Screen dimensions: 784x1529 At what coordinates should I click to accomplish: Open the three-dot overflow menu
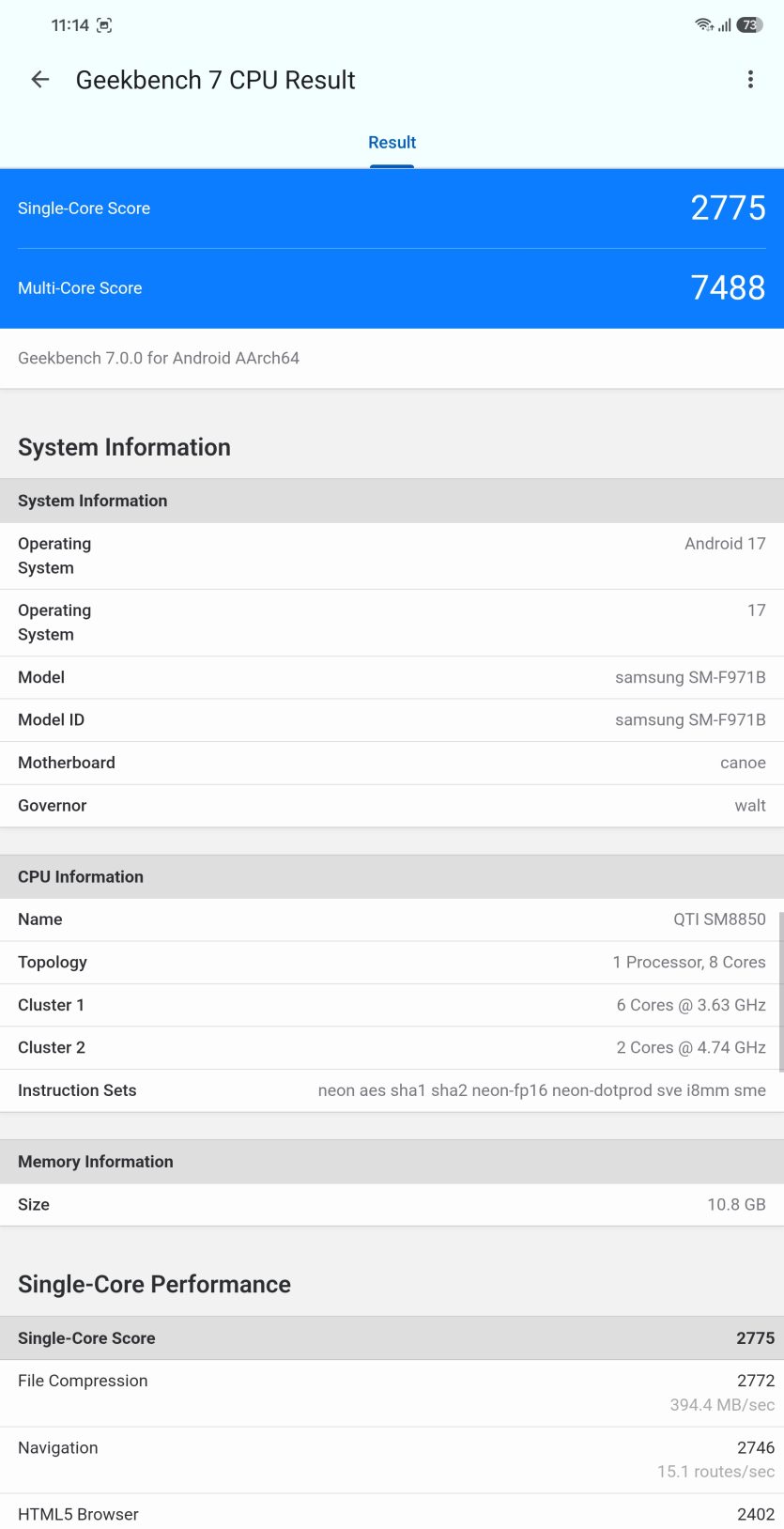pos(750,80)
